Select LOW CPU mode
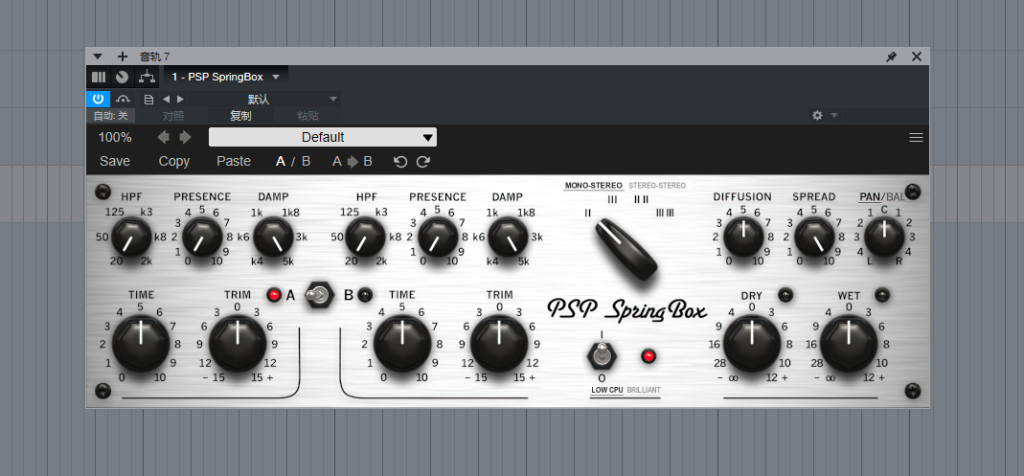1024x476 pixels. (x=607, y=390)
